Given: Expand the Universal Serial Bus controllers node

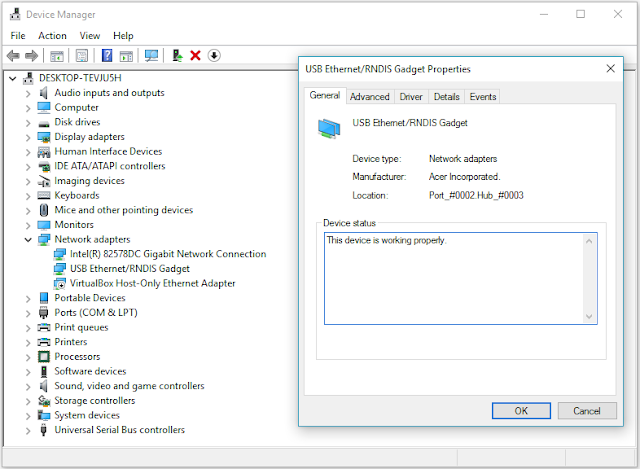Looking at the screenshot, I should [x=27, y=430].
